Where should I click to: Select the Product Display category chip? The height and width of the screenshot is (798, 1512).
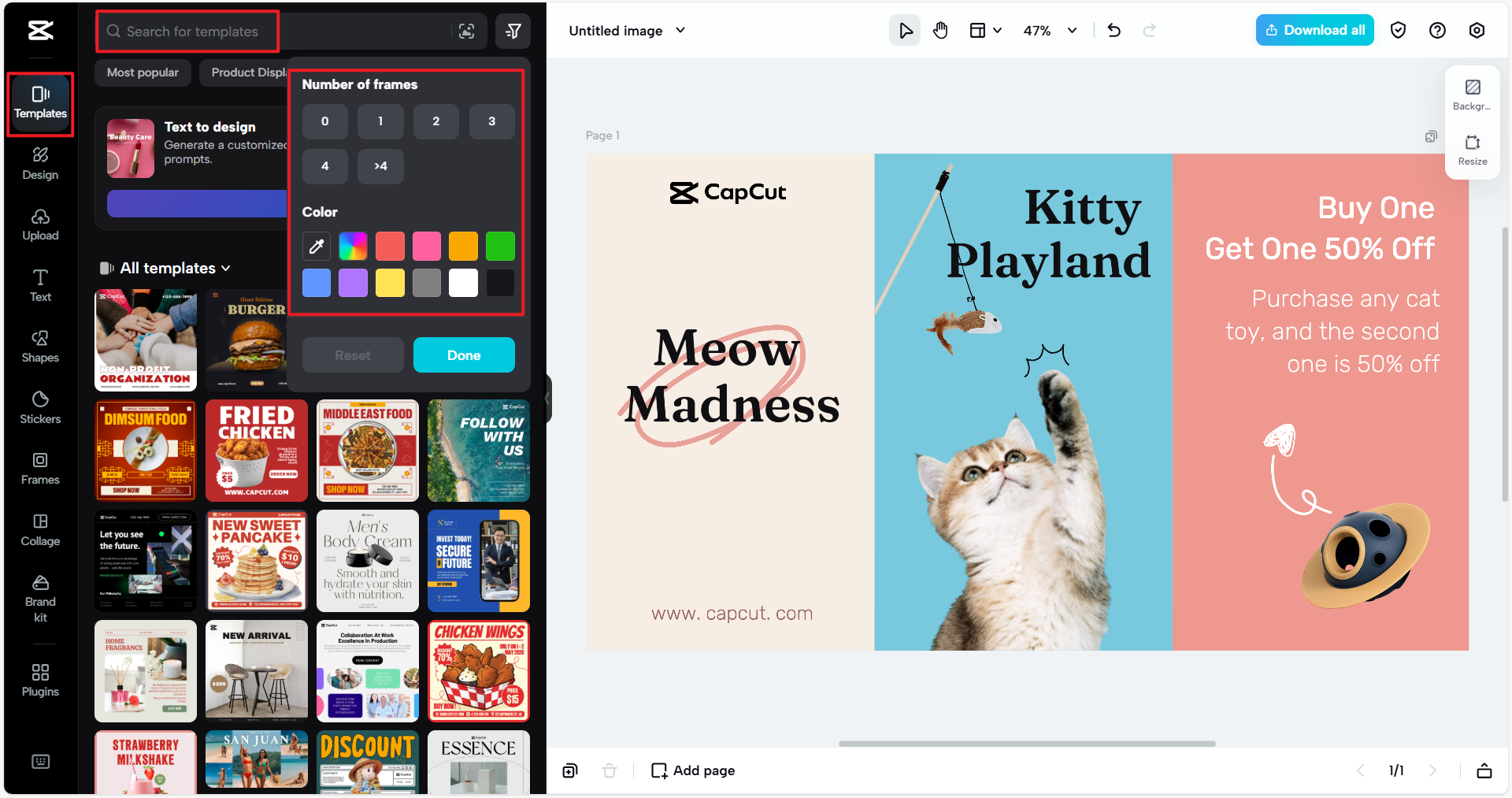click(245, 72)
